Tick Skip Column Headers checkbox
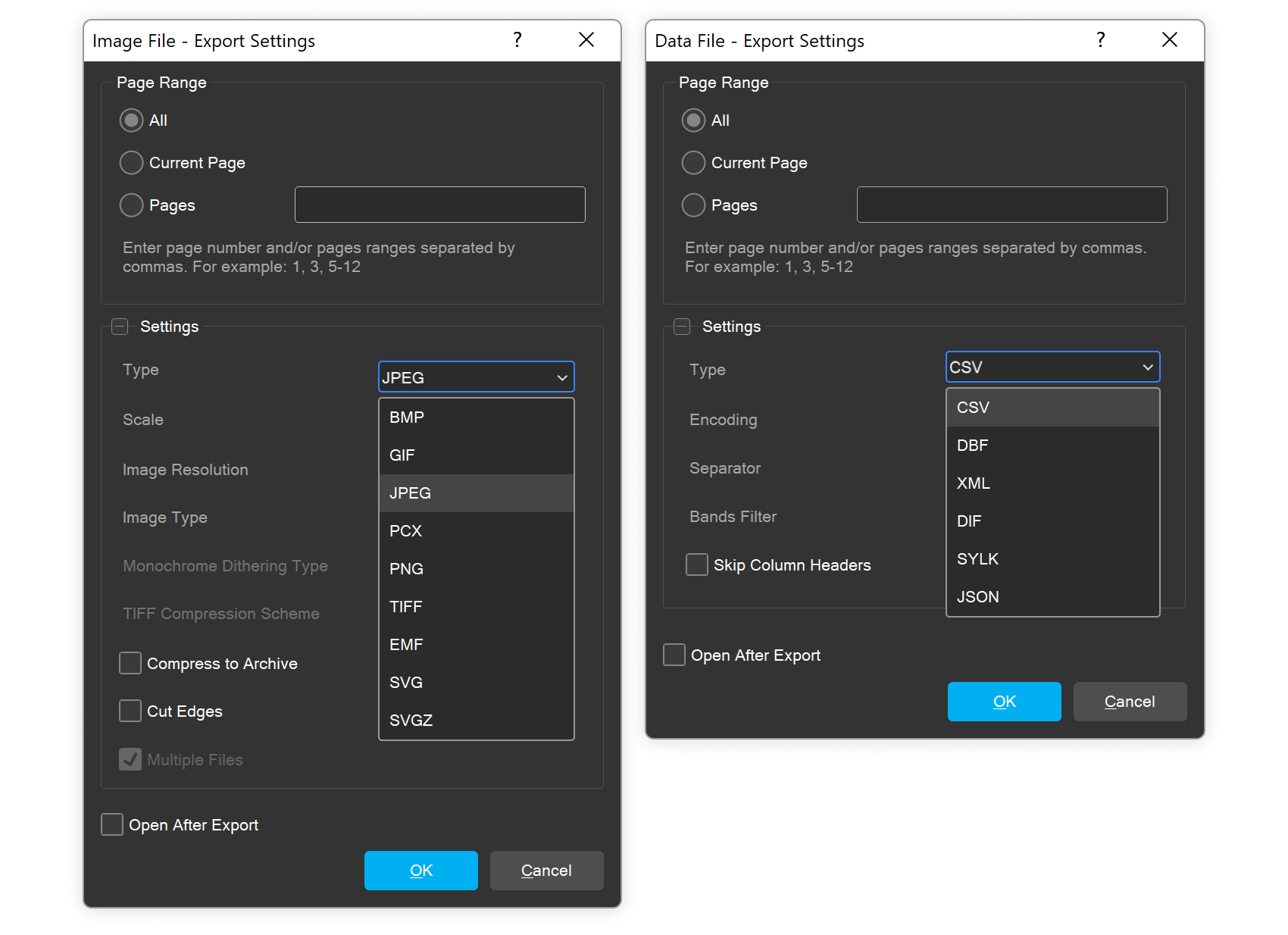 pyautogui.click(x=696, y=565)
